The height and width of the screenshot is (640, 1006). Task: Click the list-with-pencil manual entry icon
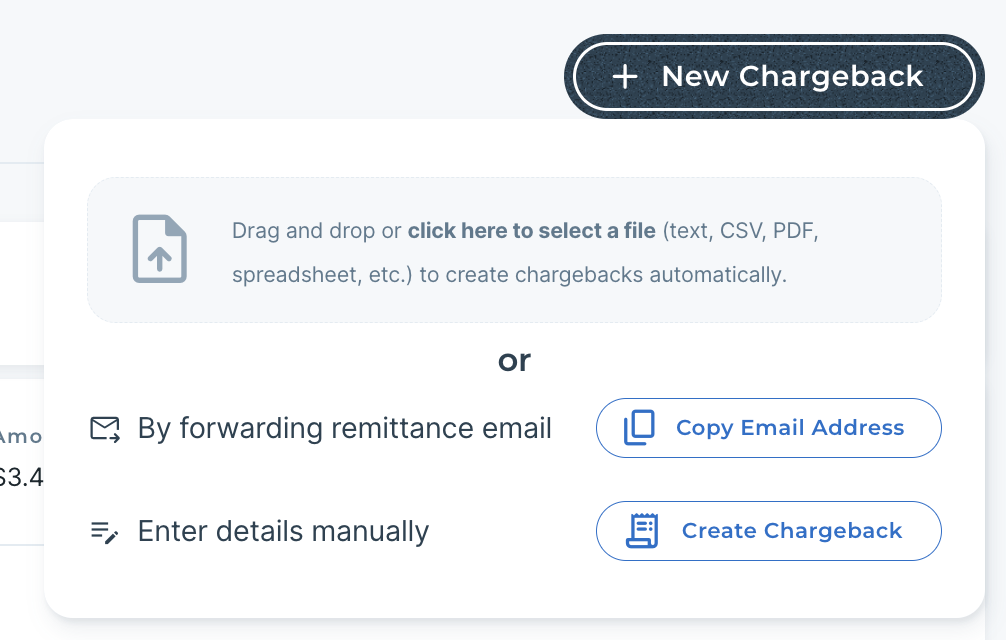point(105,532)
